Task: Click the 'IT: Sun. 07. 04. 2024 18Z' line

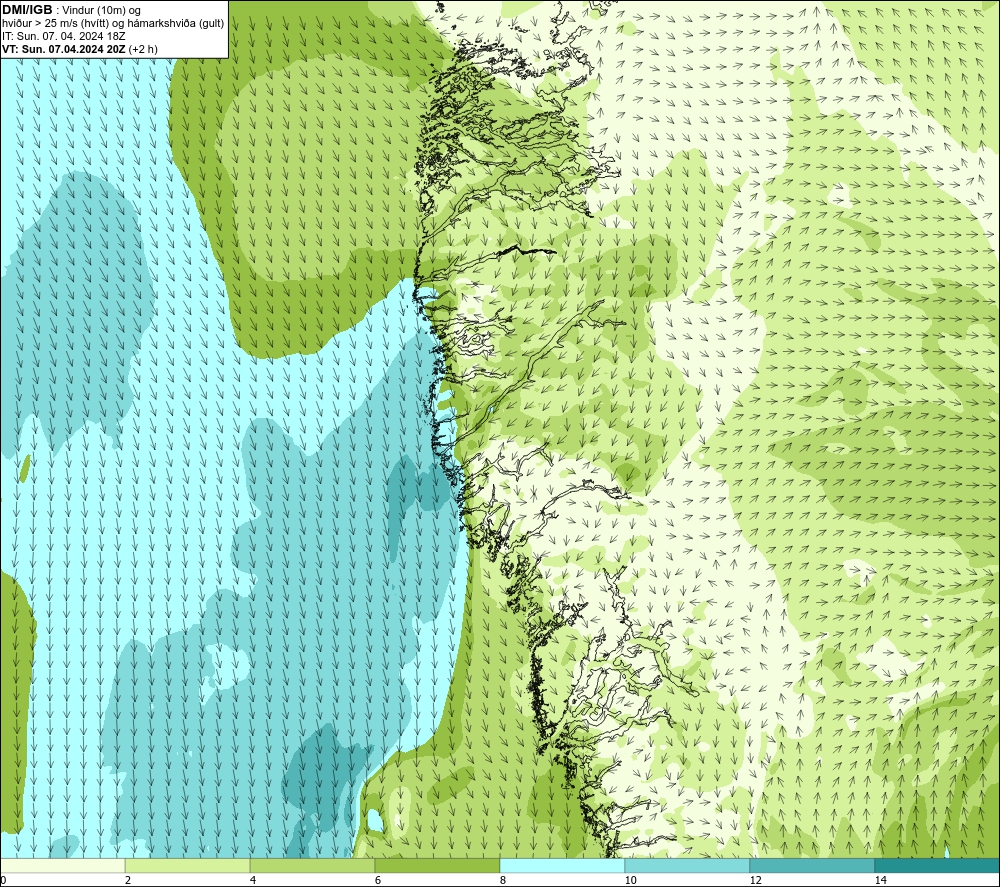Action: [64, 36]
